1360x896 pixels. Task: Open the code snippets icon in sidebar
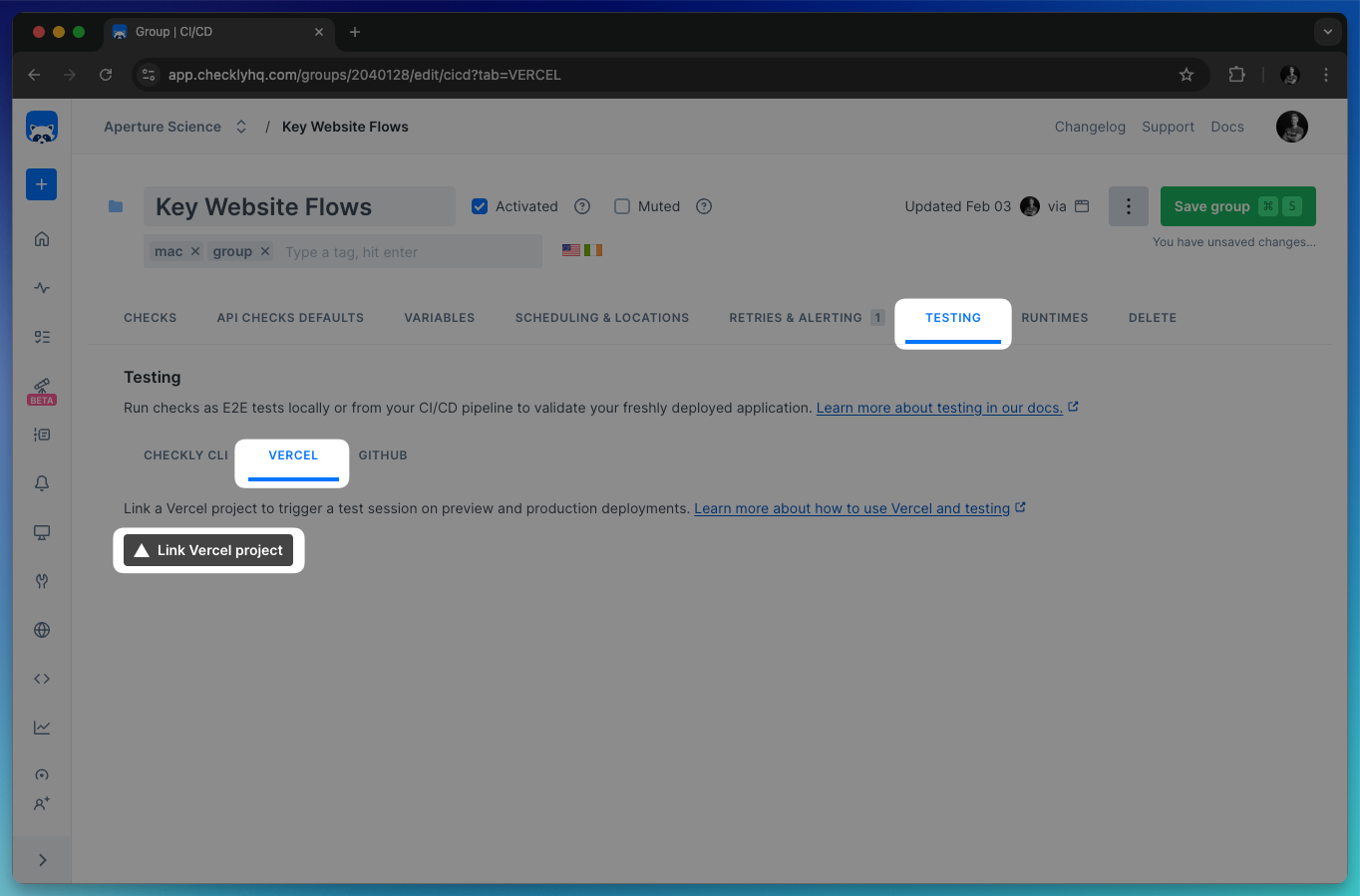pos(41,678)
